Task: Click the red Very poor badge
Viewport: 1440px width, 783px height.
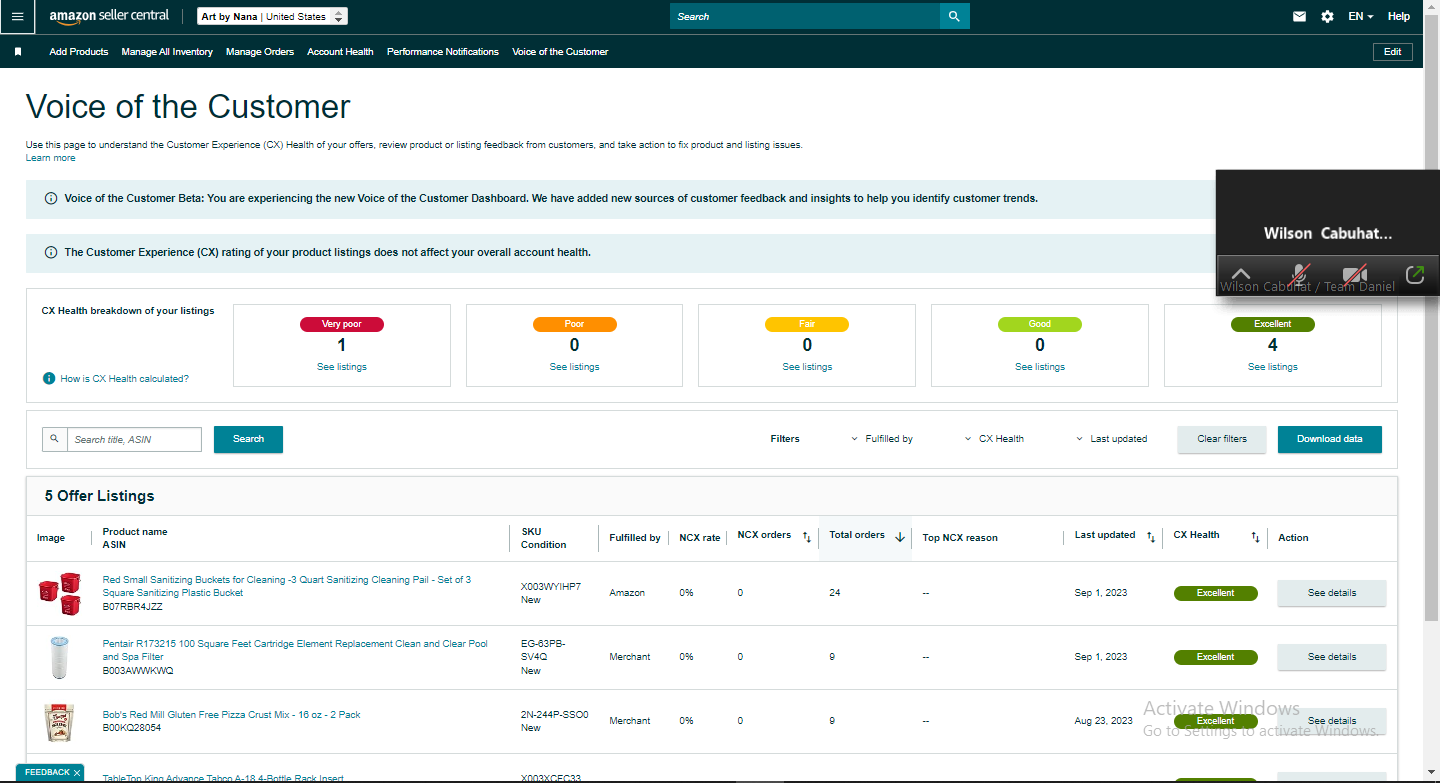Action: (x=342, y=324)
